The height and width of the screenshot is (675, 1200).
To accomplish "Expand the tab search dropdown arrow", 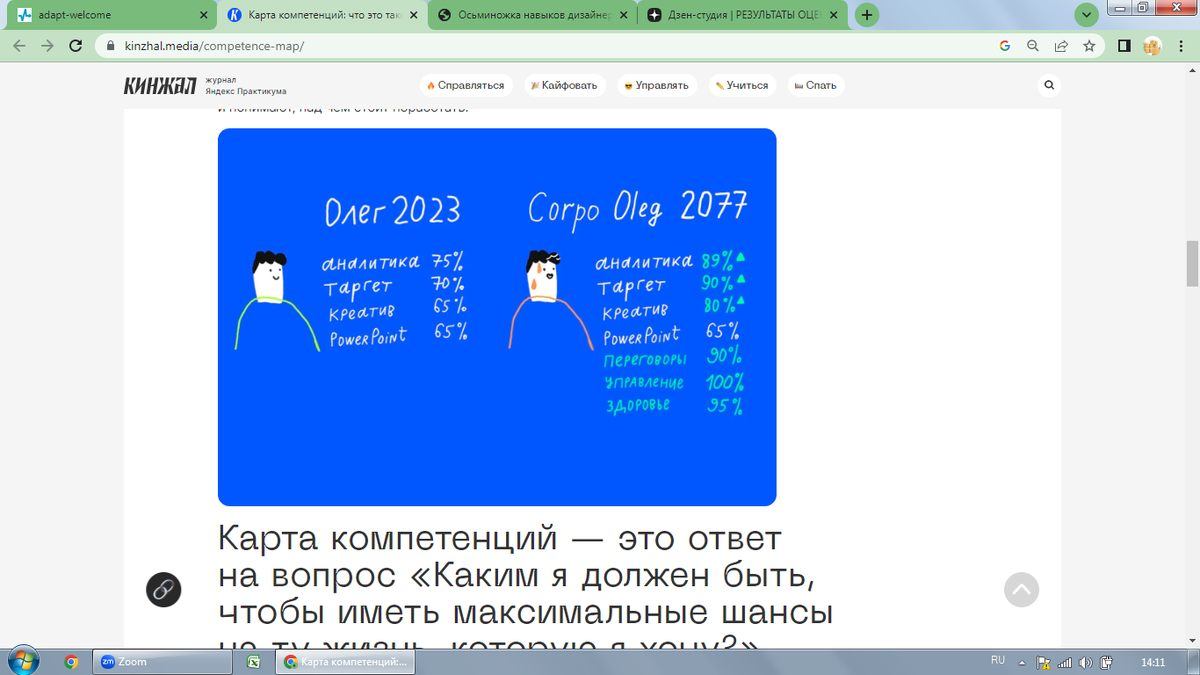I will [x=1086, y=15].
